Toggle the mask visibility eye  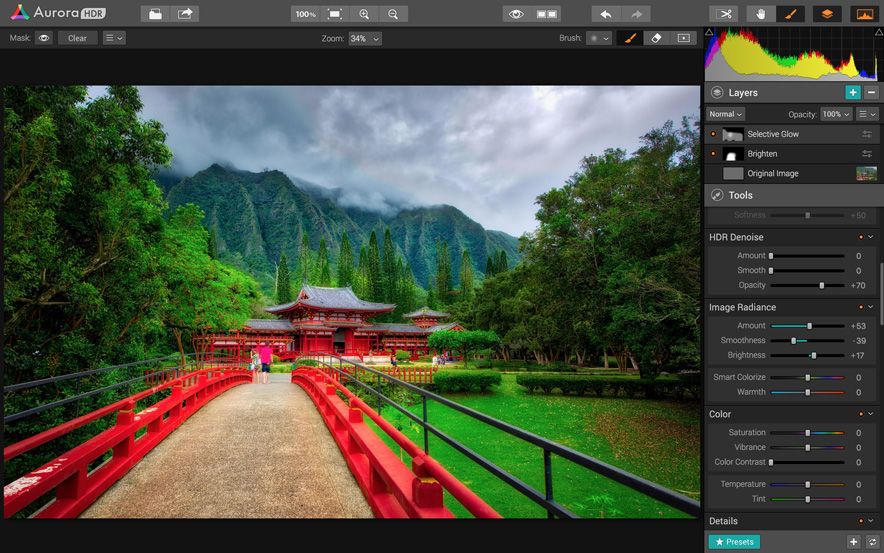click(x=44, y=38)
